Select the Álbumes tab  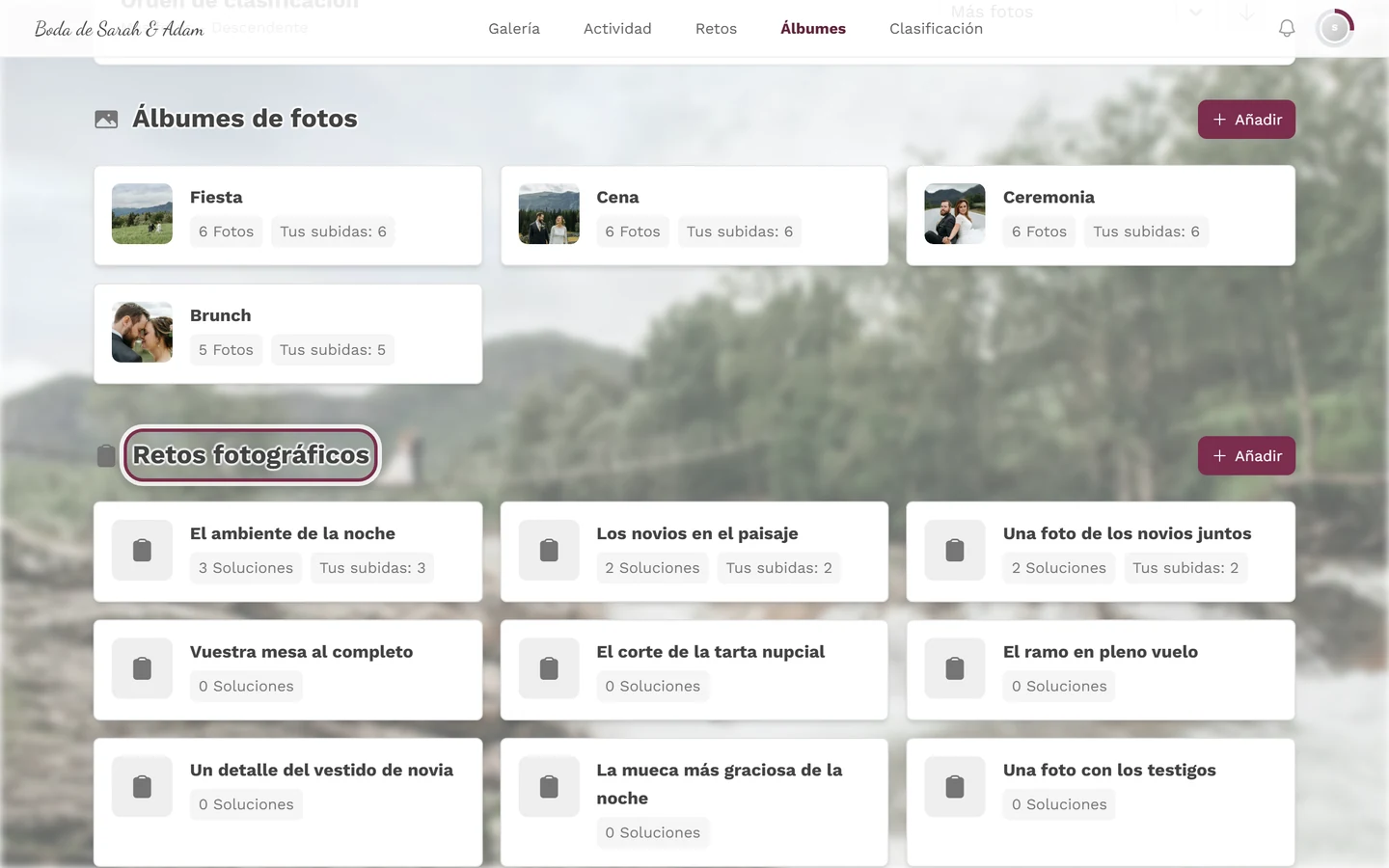[x=813, y=29]
